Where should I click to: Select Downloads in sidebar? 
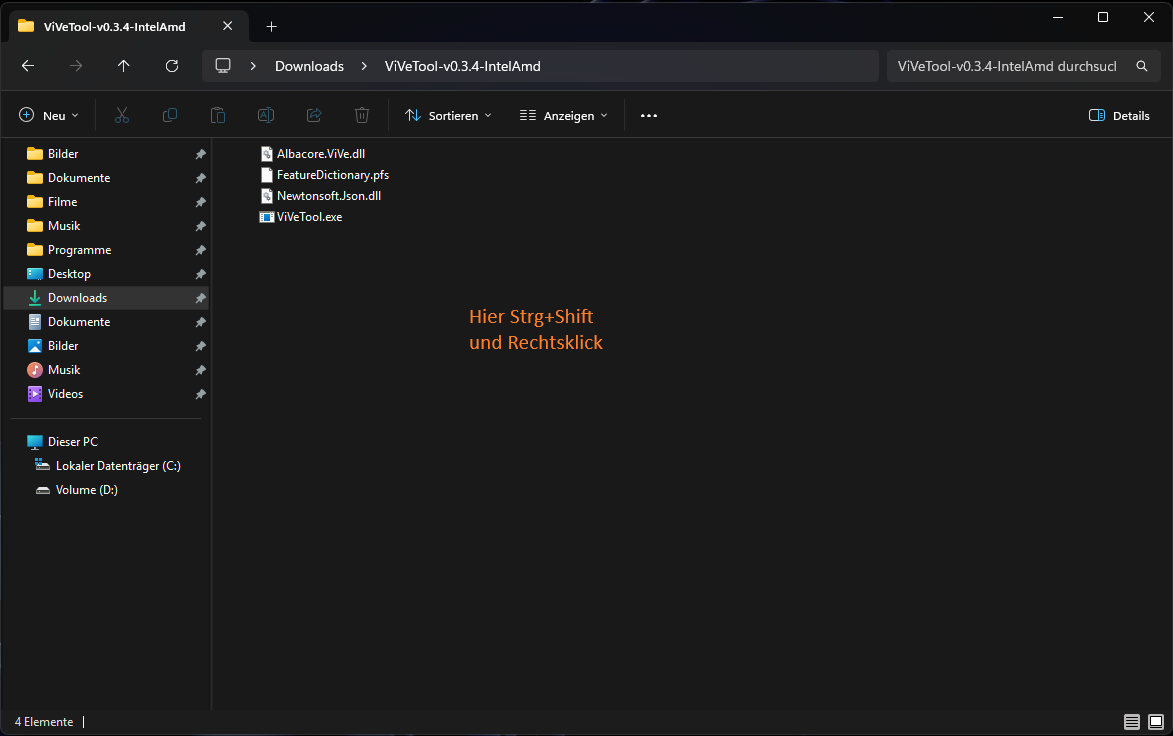coord(106,298)
